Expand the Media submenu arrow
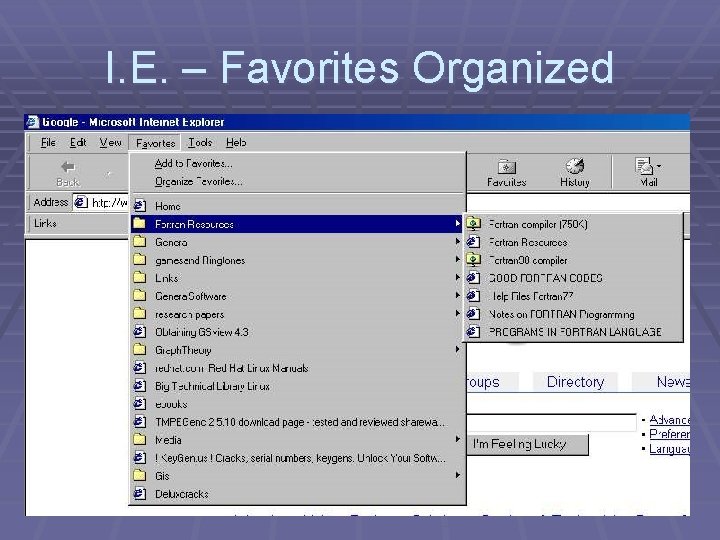Viewport: 720px width, 540px height. coord(457,439)
